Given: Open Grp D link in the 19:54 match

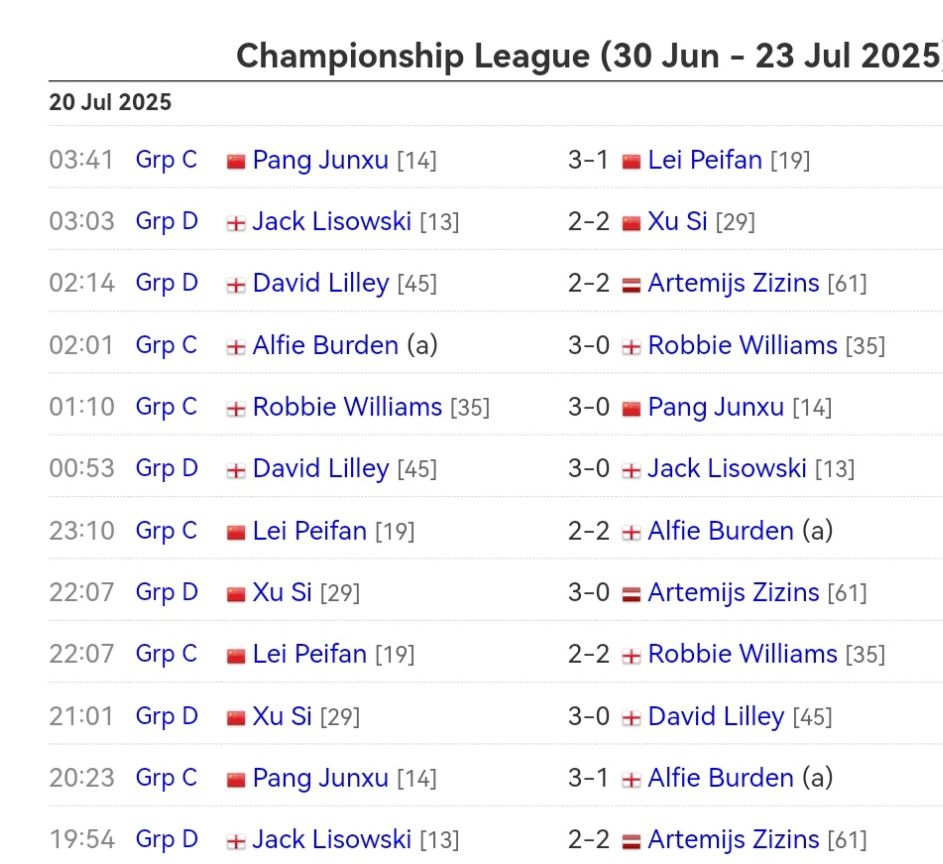Looking at the screenshot, I should tap(167, 839).
